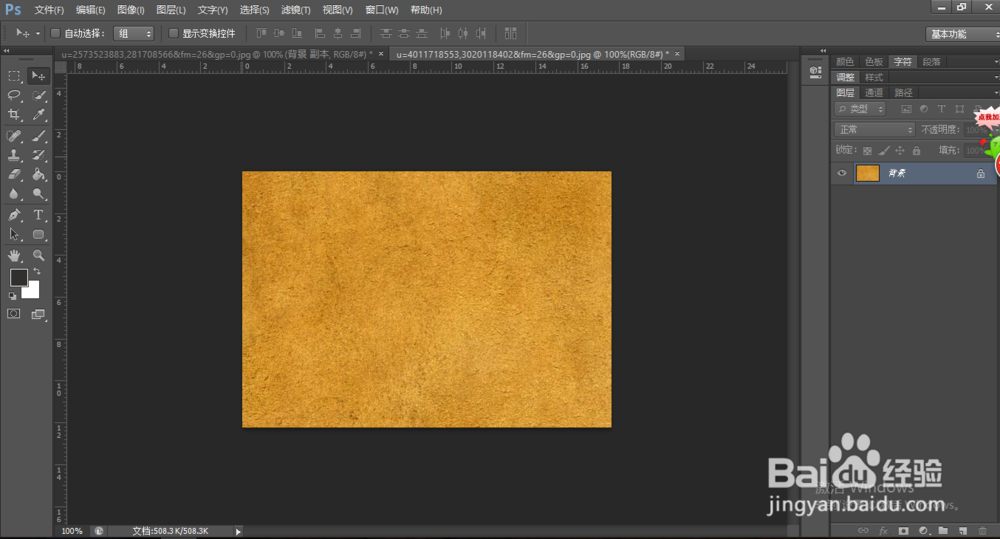
Task: Select the Horizontal Type tool
Action: click(39, 215)
